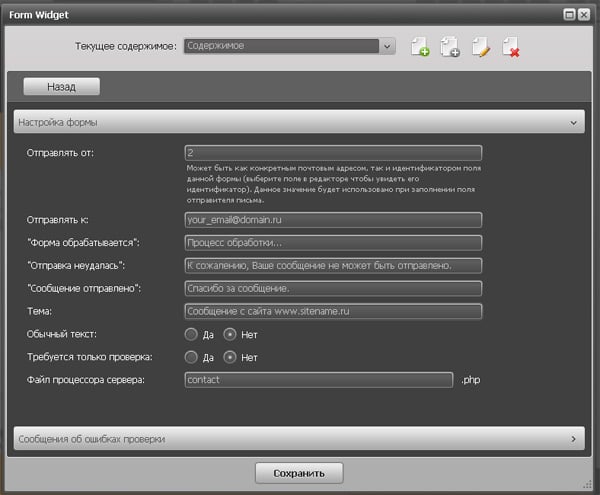Click the Отправлять от input field

click(x=333, y=153)
